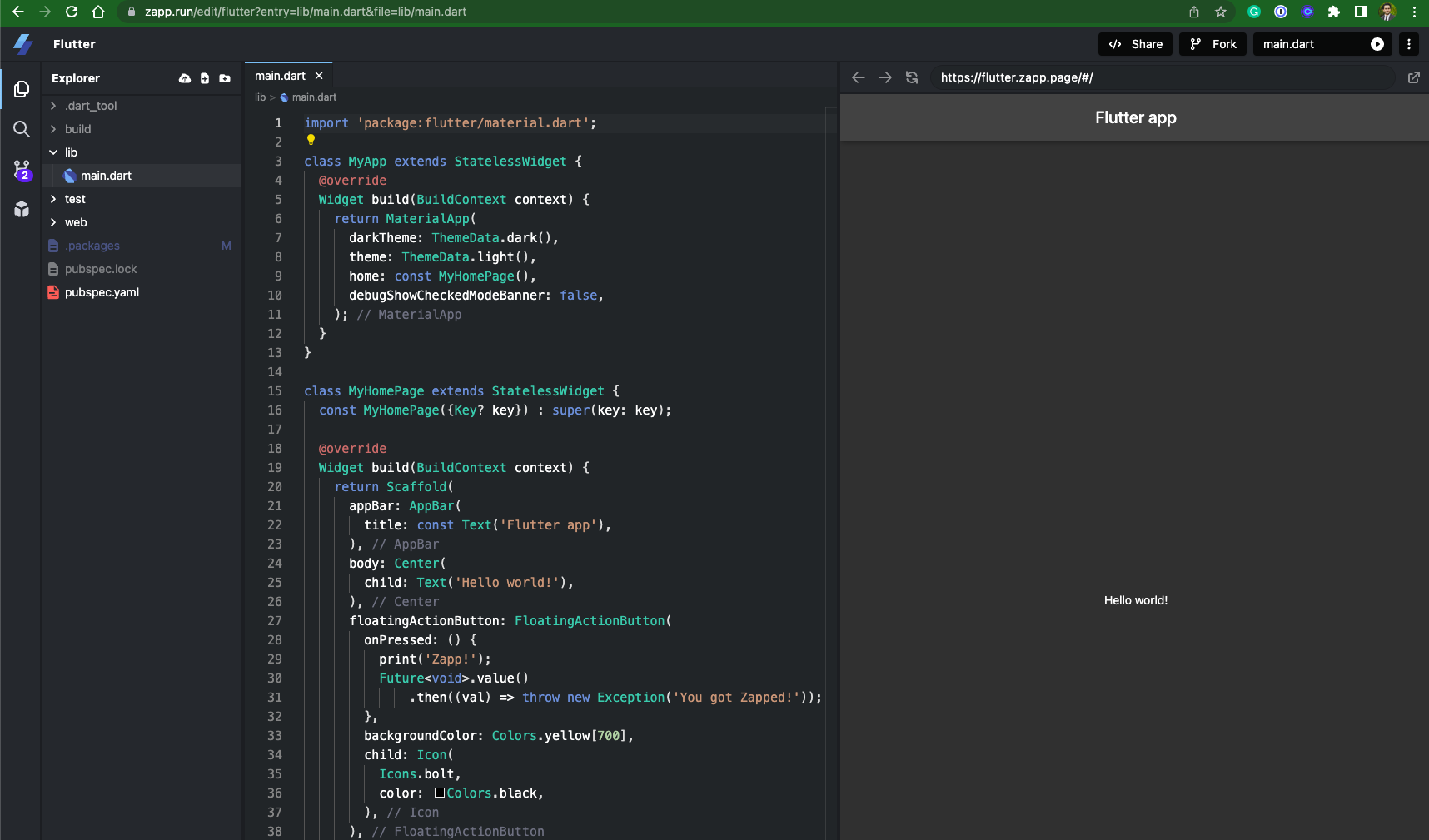
Task: Click the Explorer panel title
Action: 76,78
